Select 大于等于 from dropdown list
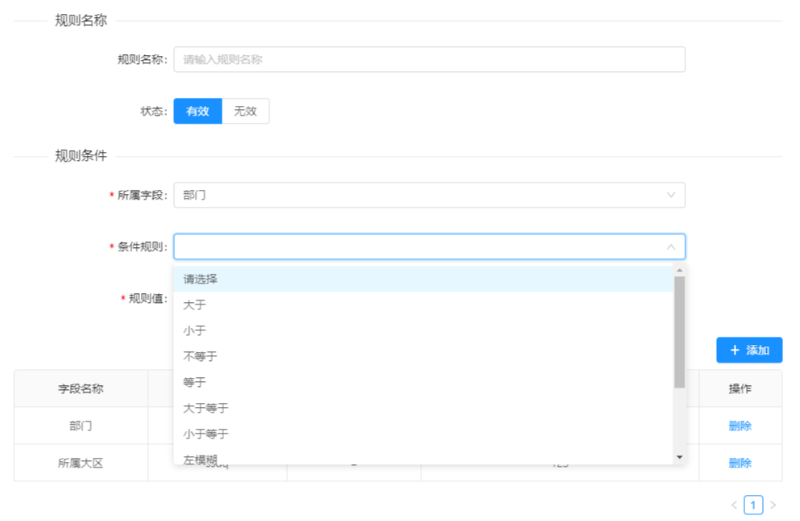 pos(423,408)
